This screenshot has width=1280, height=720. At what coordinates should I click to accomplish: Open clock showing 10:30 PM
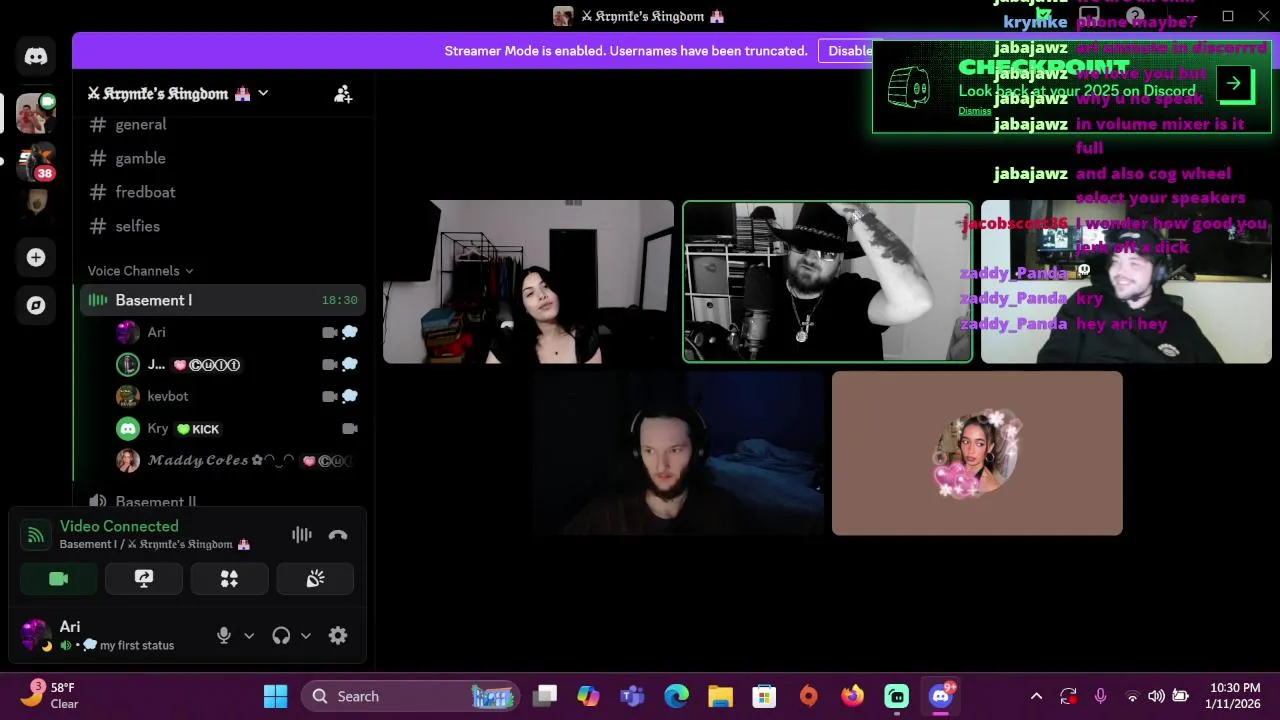click(1233, 696)
